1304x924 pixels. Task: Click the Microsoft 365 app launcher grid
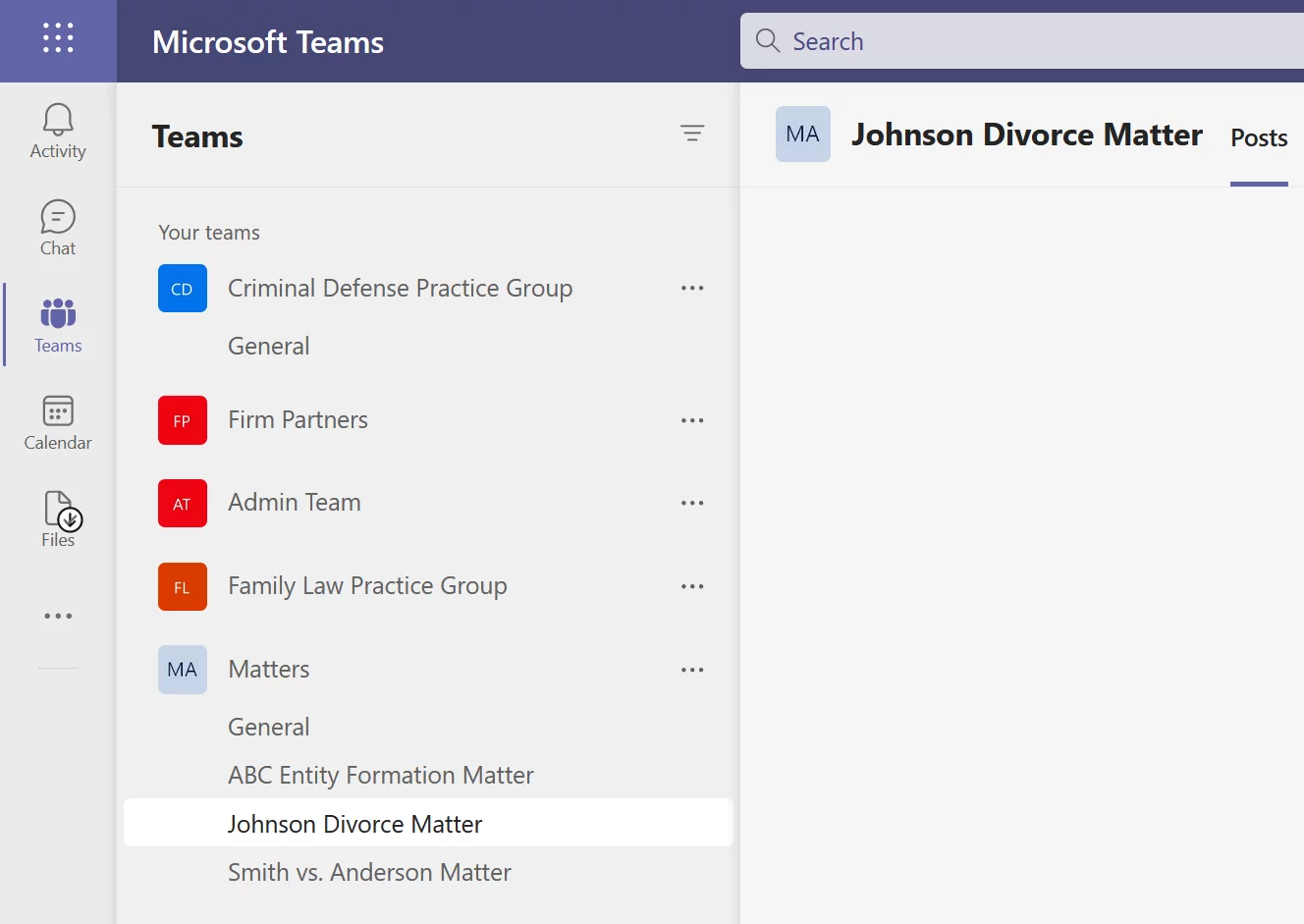click(x=58, y=37)
